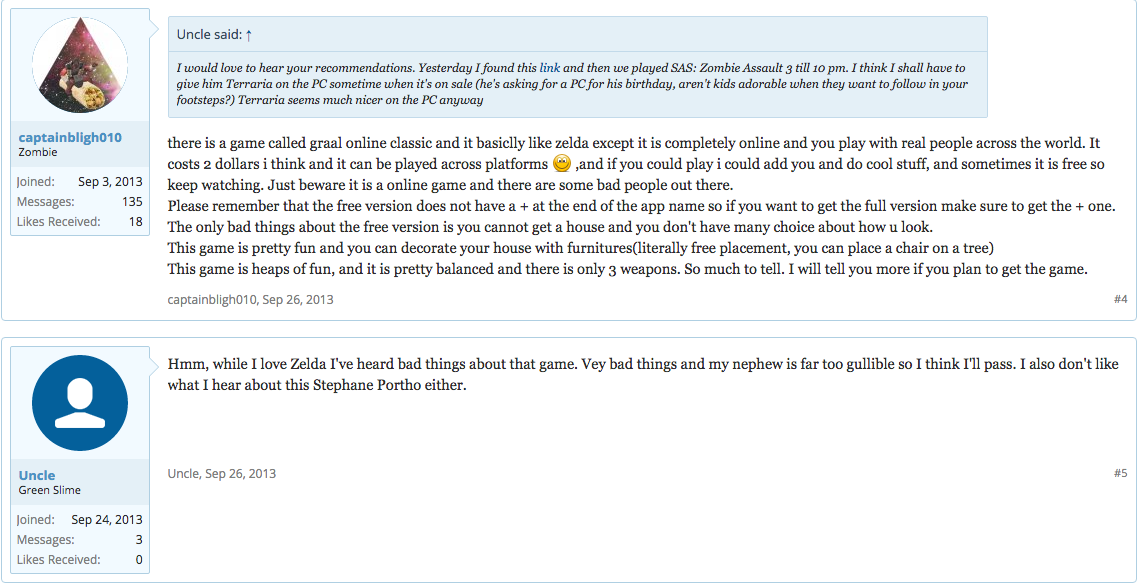Click Uncle's likes received count of 0
Screen dimensions: 1140x583
pyautogui.click(x=138, y=560)
